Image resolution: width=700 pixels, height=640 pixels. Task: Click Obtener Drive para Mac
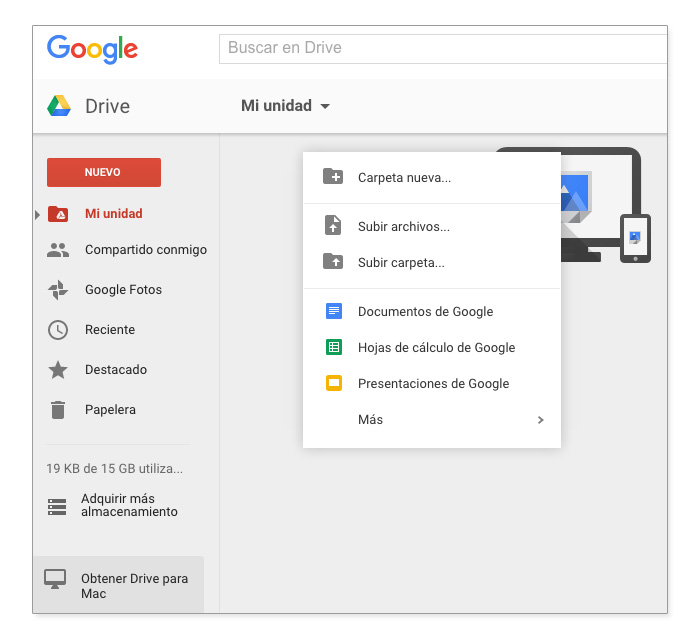(118, 585)
